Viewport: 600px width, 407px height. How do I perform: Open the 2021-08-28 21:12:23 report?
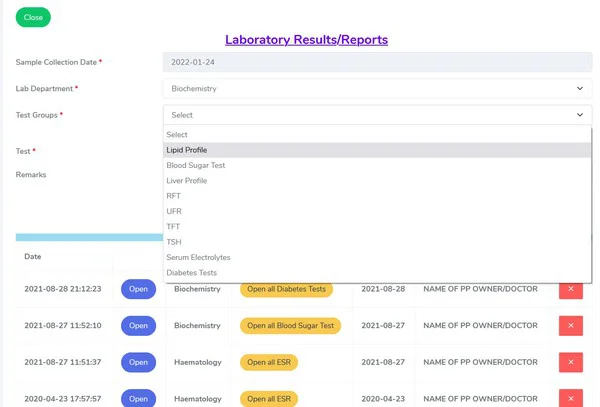(139, 289)
